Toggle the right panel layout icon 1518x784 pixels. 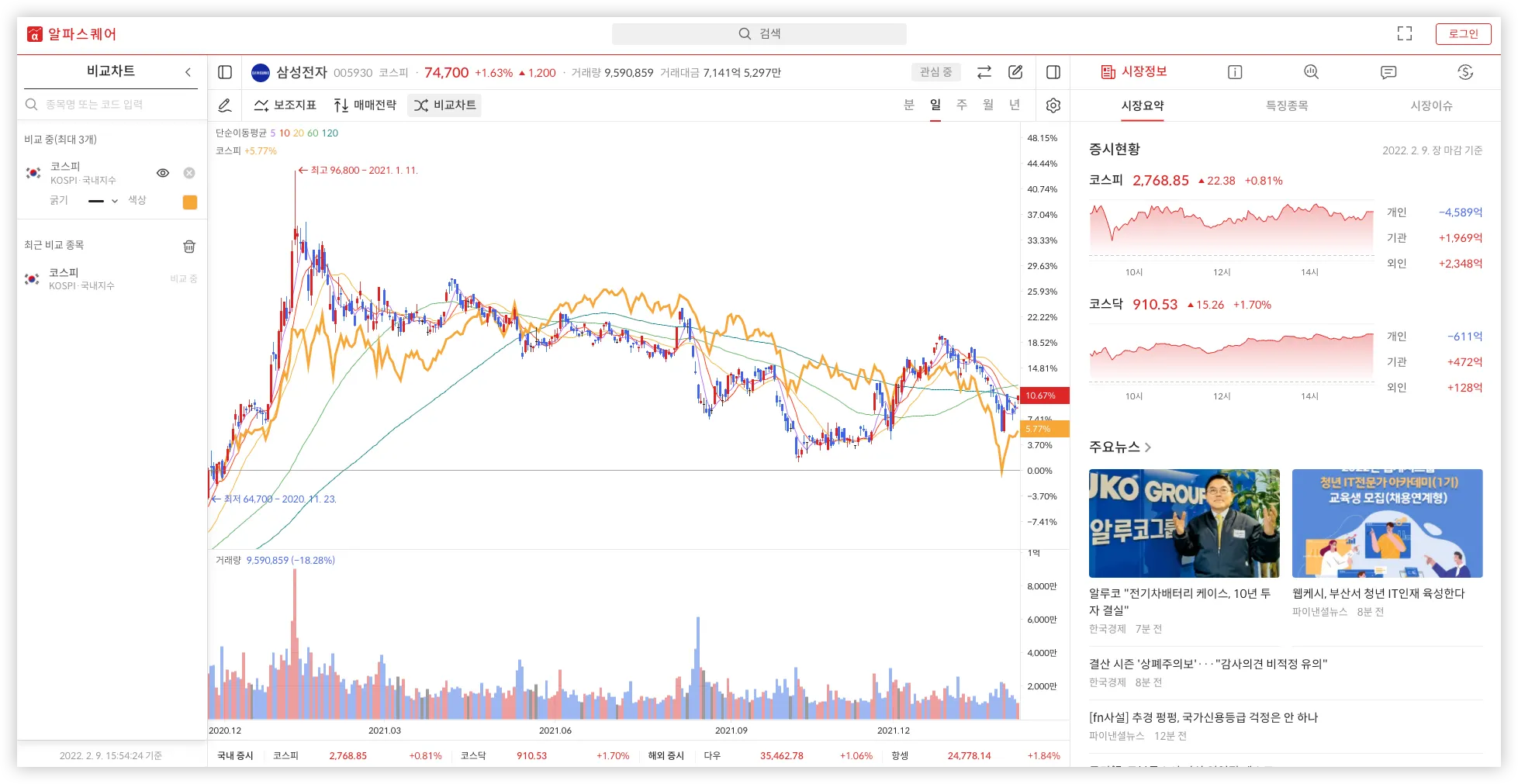click(x=1053, y=72)
